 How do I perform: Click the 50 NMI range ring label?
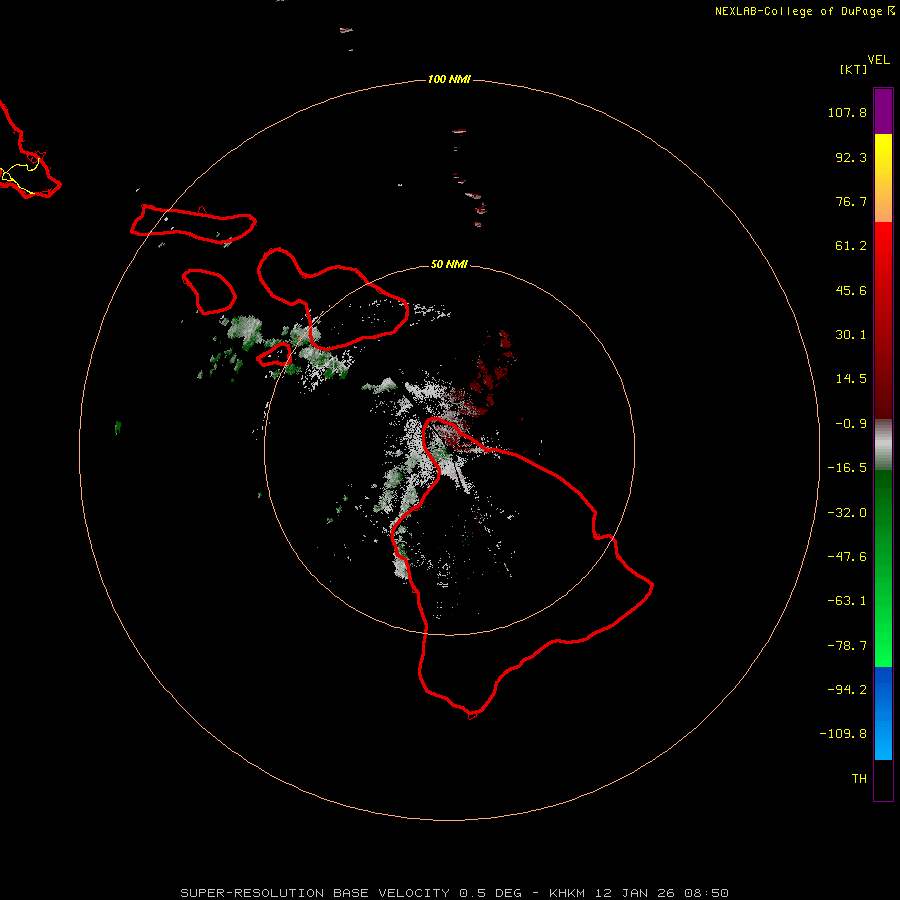[449, 264]
